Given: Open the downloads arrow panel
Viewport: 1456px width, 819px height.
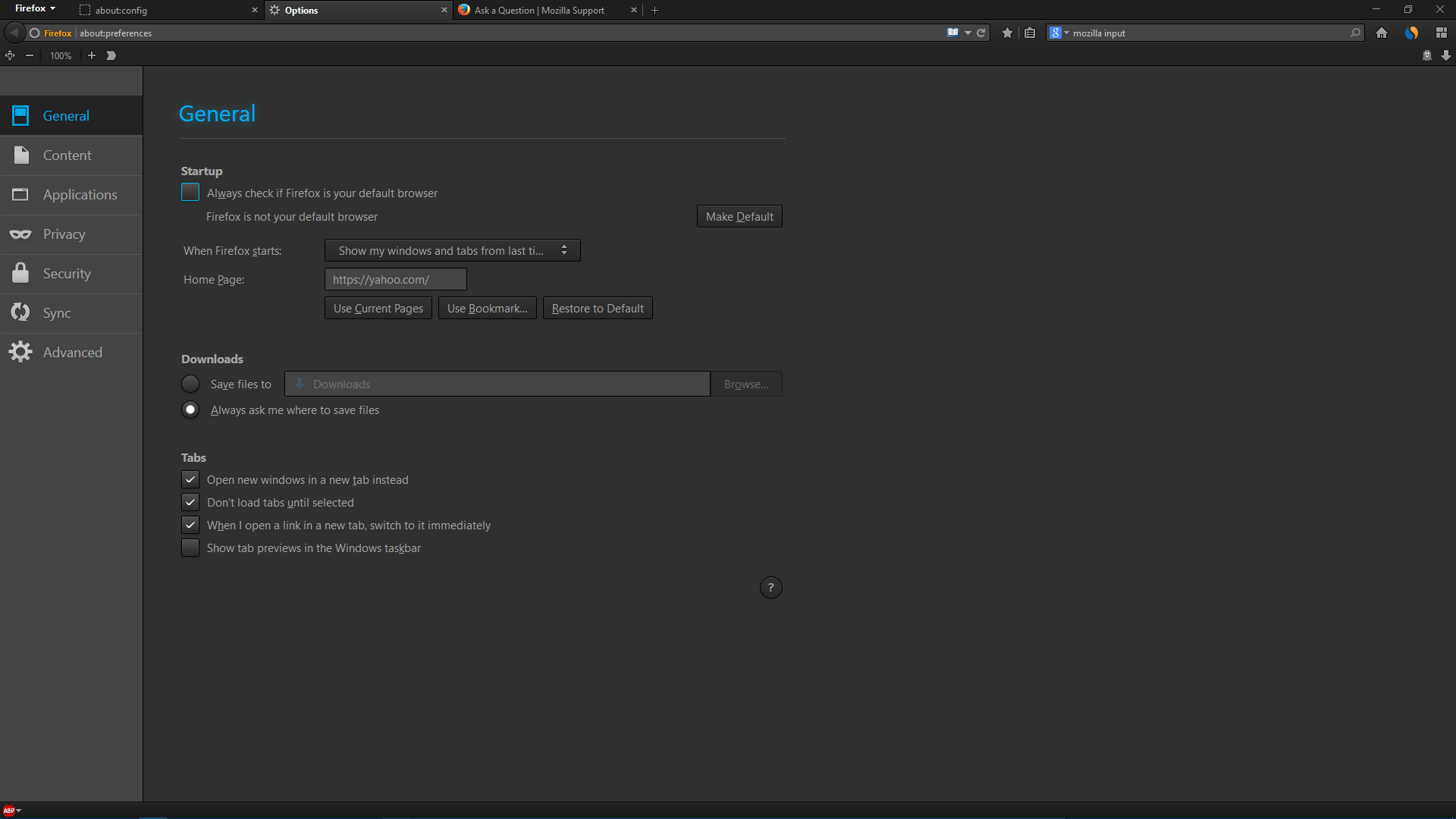Looking at the screenshot, I should [1446, 55].
